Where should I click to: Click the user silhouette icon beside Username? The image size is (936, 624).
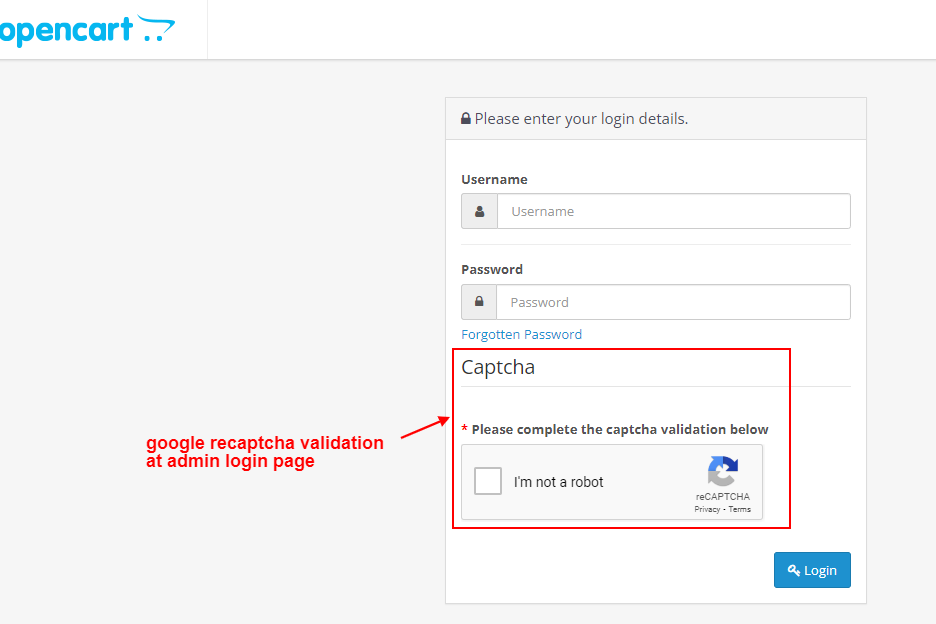pos(479,211)
